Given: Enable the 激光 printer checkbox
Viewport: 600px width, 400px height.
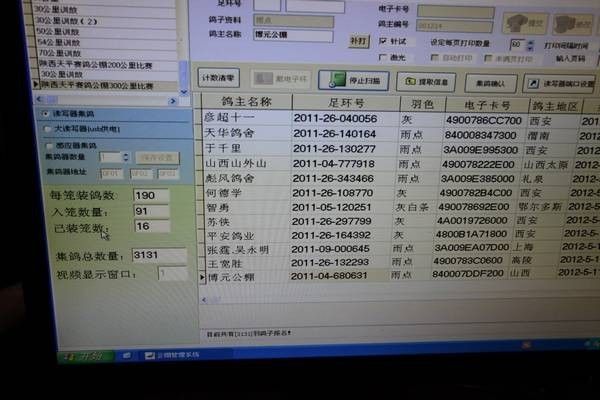Looking at the screenshot, I should click(382, 57).
